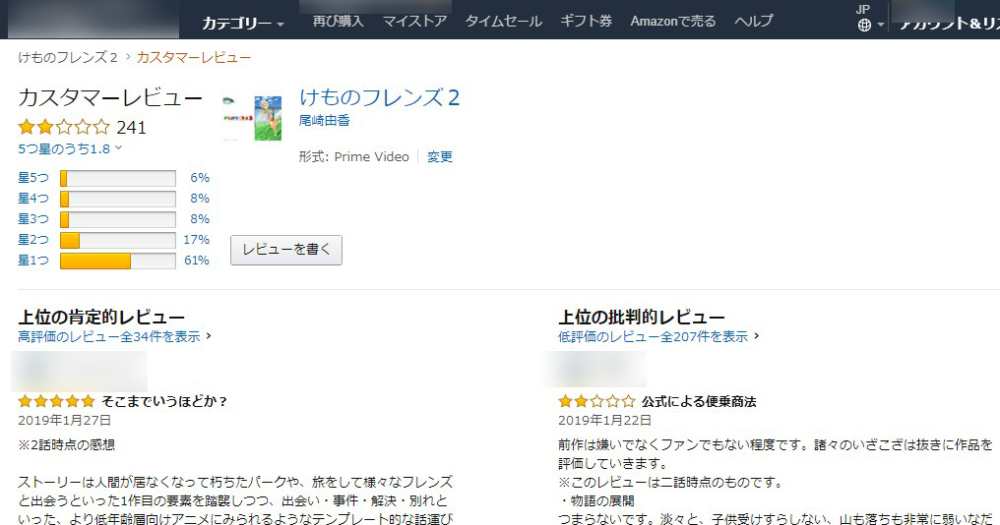Click ※2話時点の感想 text line
The image size is (1000, 525).
pos(66,445)
